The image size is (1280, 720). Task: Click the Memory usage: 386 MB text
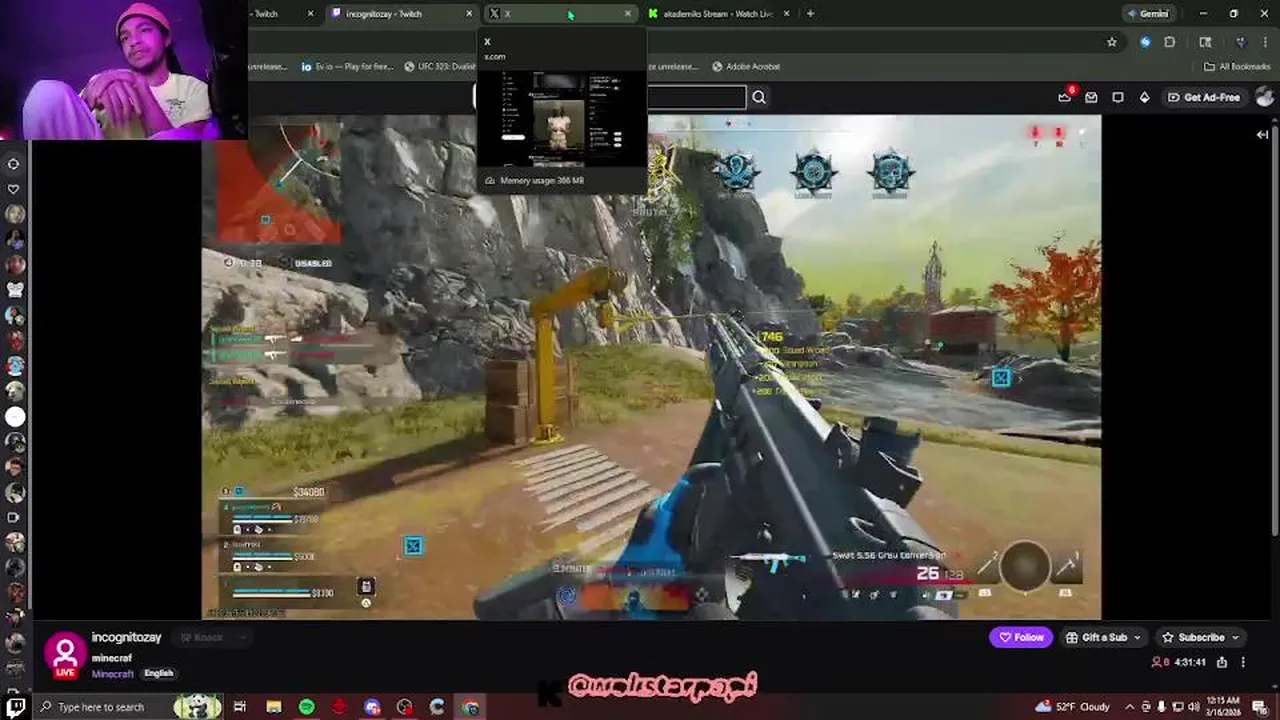pyautogui.click(x=542, y=181)
